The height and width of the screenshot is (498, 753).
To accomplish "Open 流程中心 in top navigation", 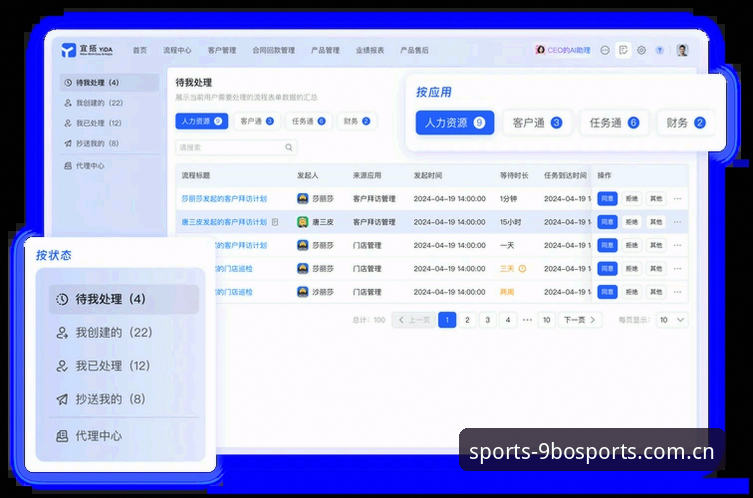I will coord(177,50).
